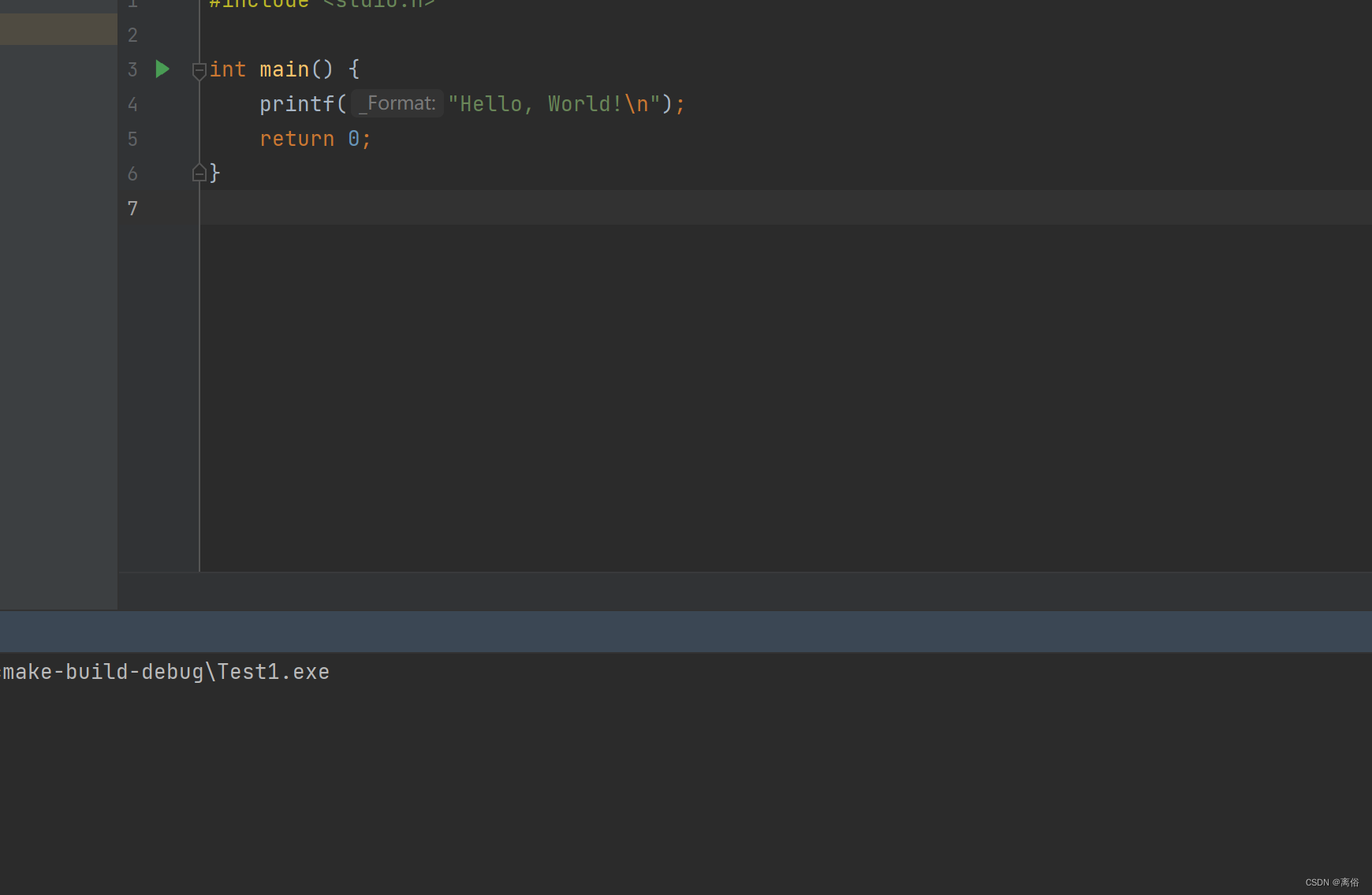This screenshot has width=1372, height=895.
Task: Click the numeric literal 0 on line 5
Action: pos(354,139)
